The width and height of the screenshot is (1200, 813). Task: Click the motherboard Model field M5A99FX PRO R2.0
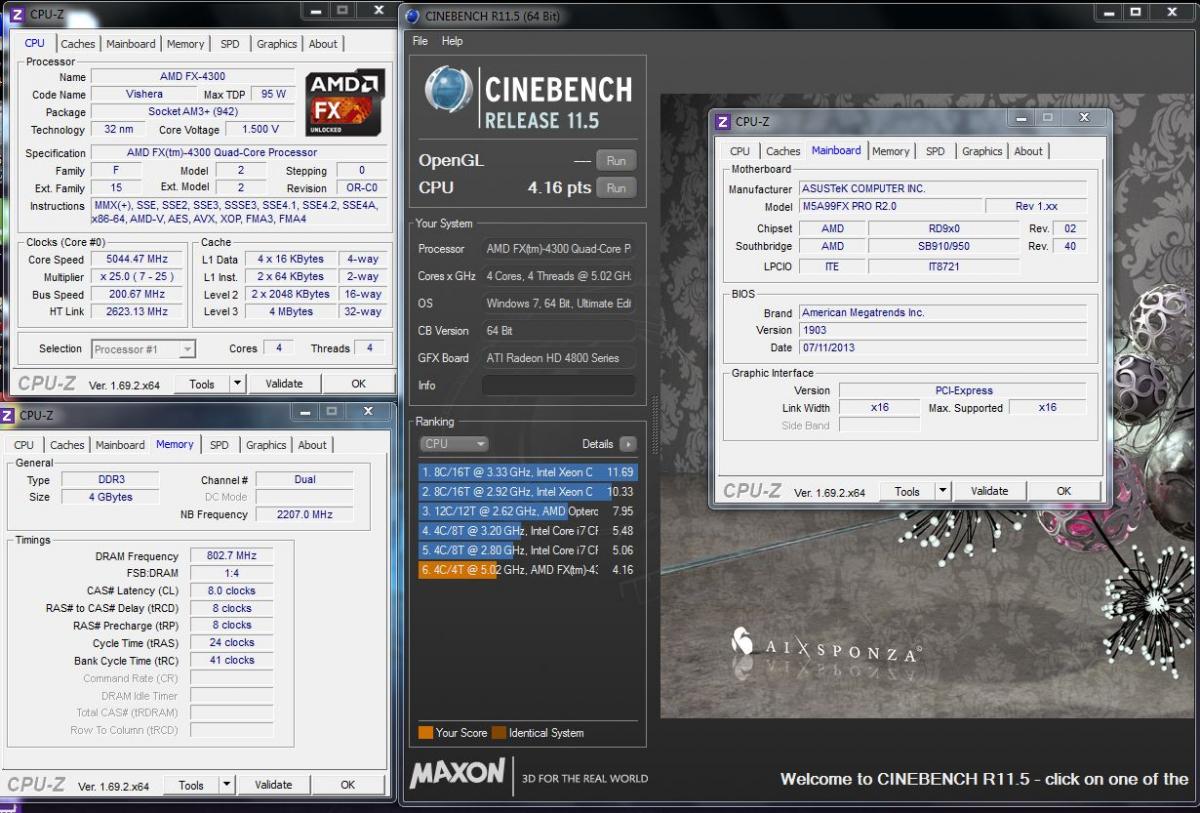[888, 206]
